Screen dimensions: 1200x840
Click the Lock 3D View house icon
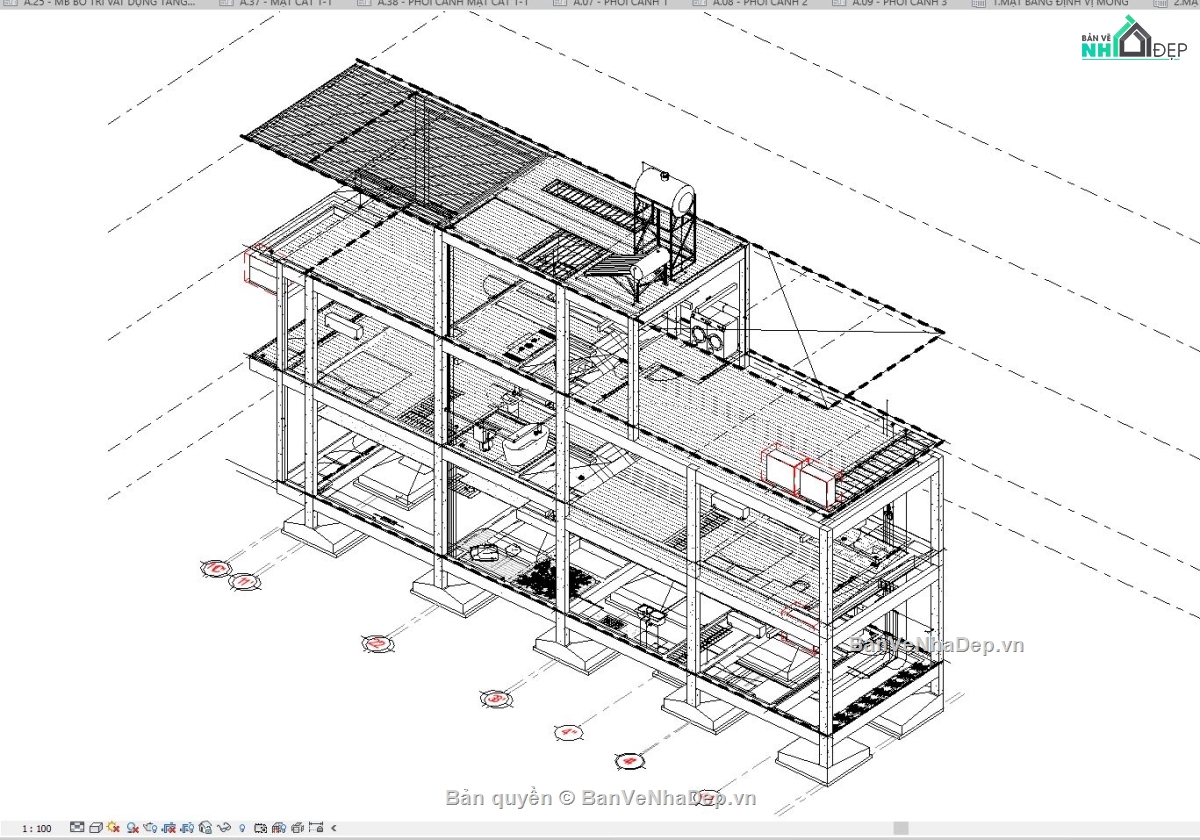205,827
